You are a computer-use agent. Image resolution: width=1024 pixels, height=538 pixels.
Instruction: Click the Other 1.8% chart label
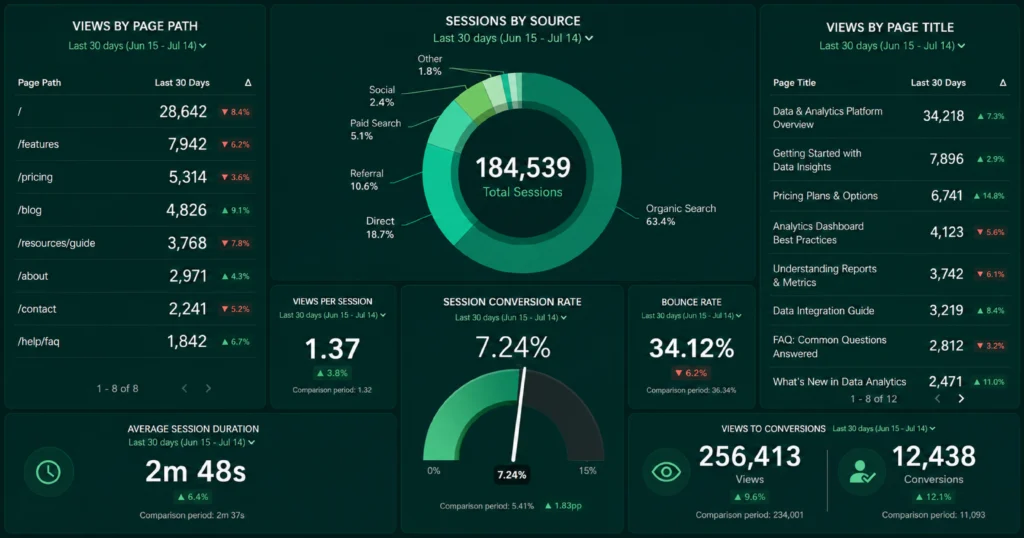coord(430,65)
